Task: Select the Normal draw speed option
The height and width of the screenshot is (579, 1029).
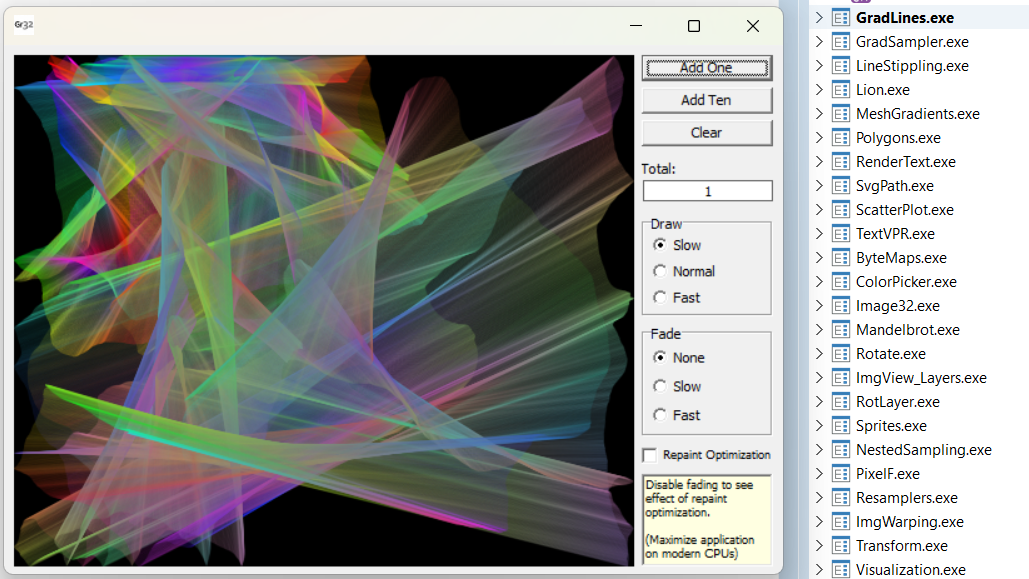Action: (660, 271)
